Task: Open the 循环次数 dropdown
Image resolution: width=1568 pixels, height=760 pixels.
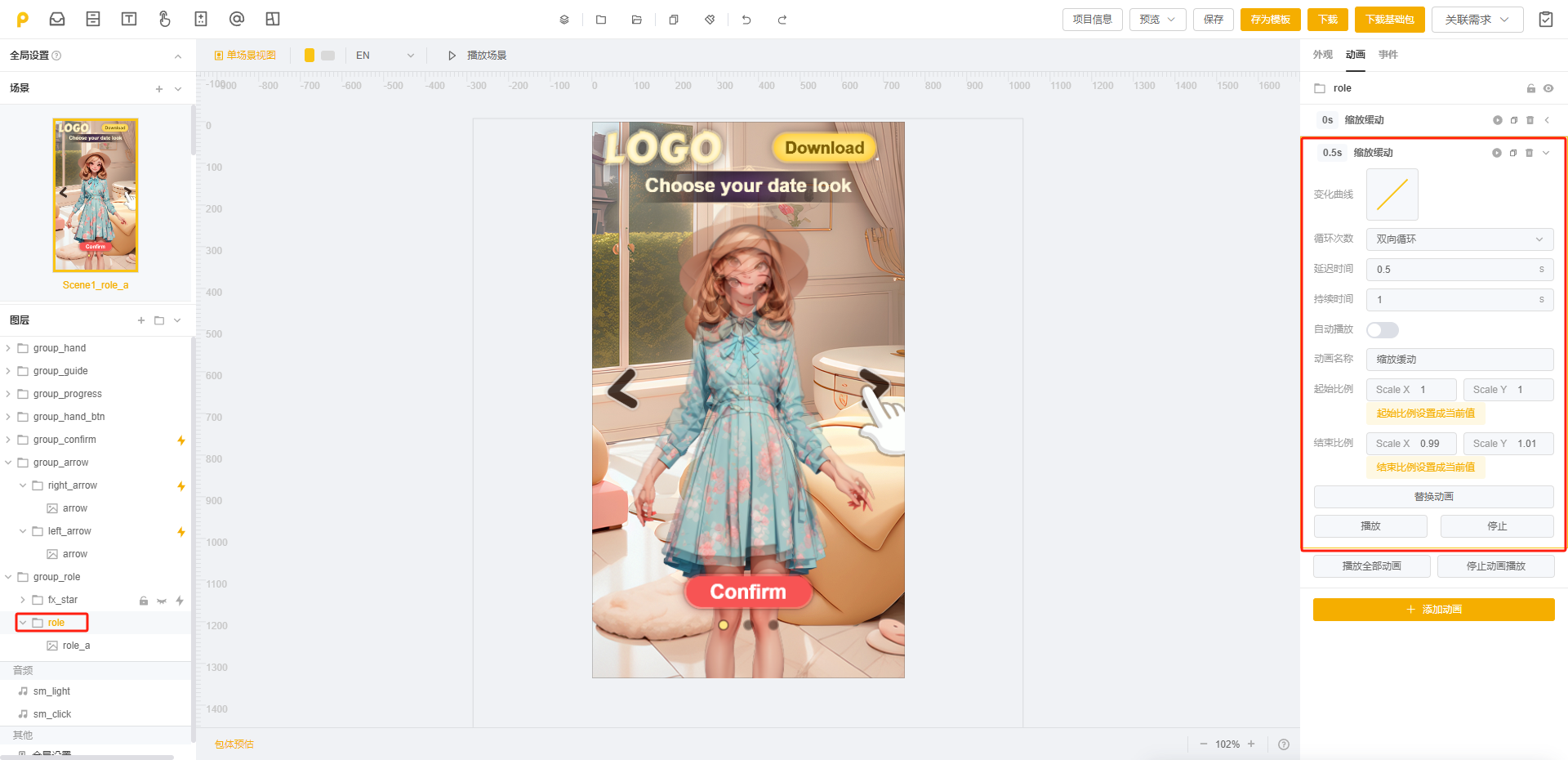Action: (1459, 239)
